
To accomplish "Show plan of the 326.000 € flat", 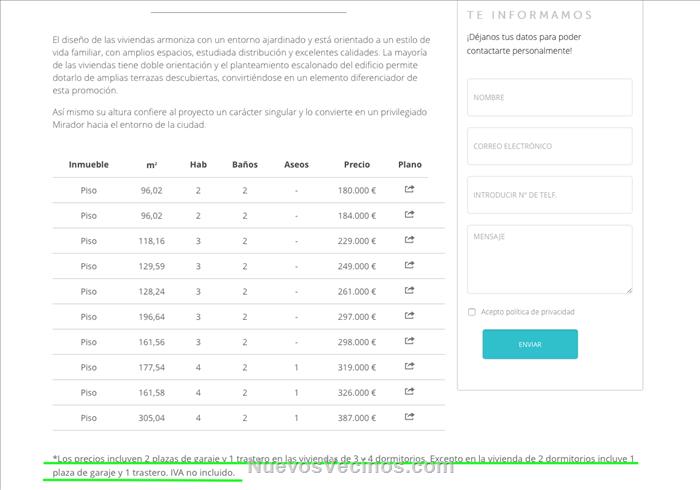I will 410,392.
